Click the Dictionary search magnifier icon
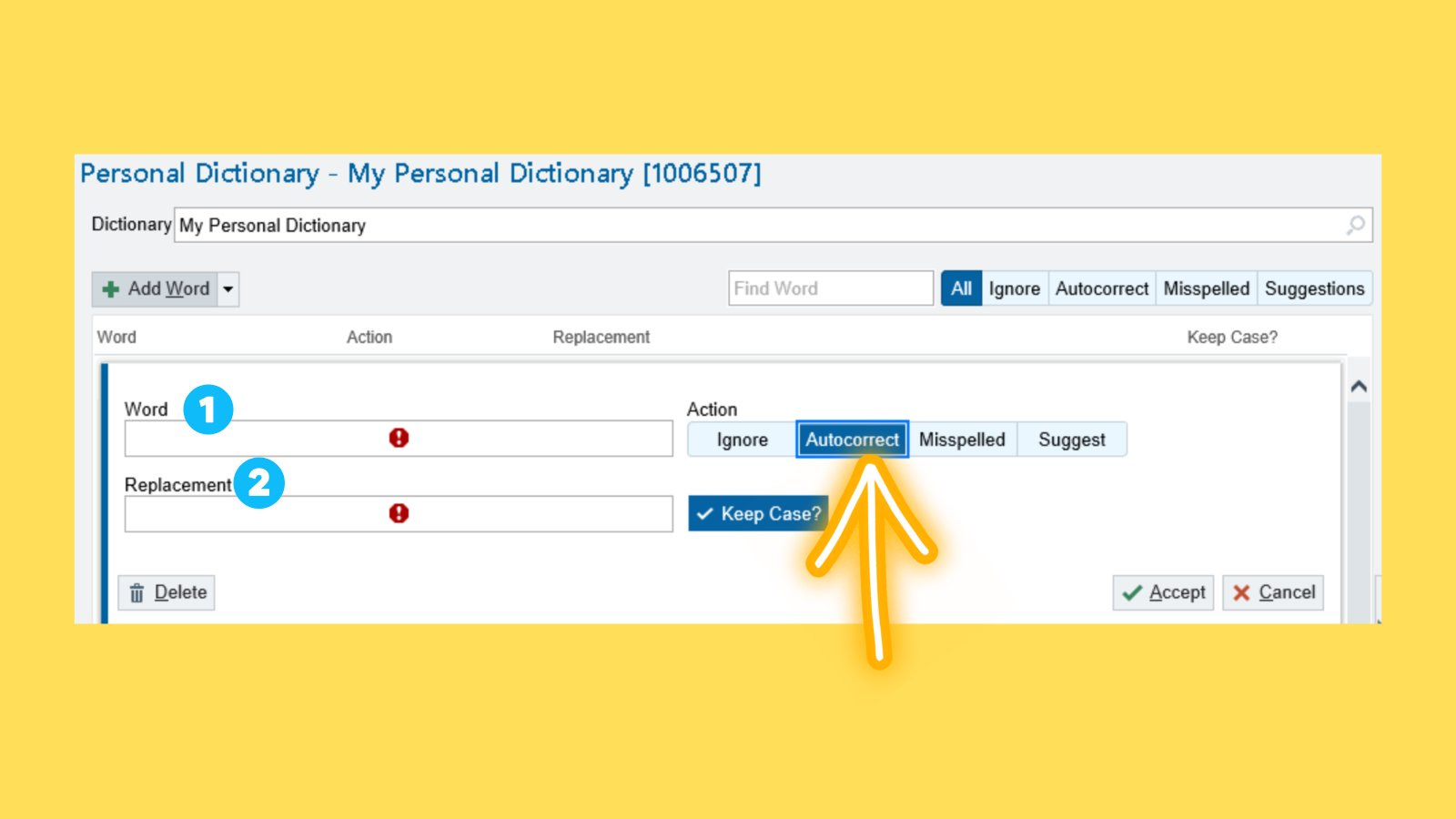Viewport: 1456px width, 819px height. point(1356,225)
